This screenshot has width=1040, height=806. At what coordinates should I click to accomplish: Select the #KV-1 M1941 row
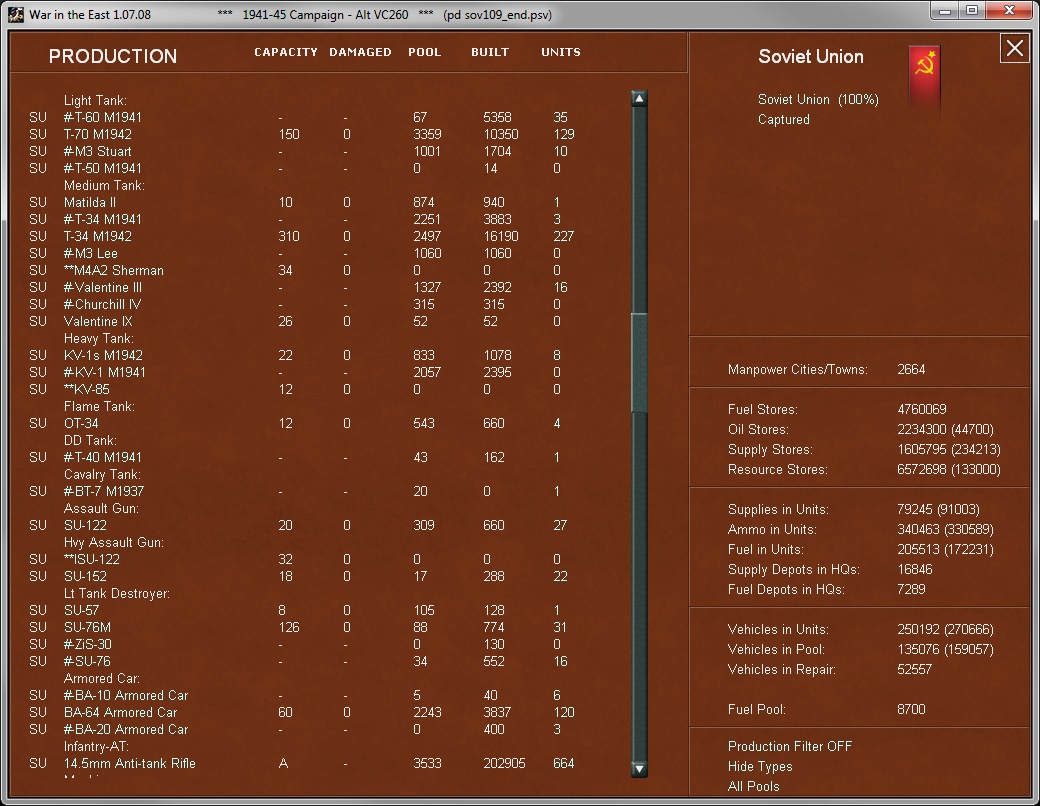(x=302, y=372)
